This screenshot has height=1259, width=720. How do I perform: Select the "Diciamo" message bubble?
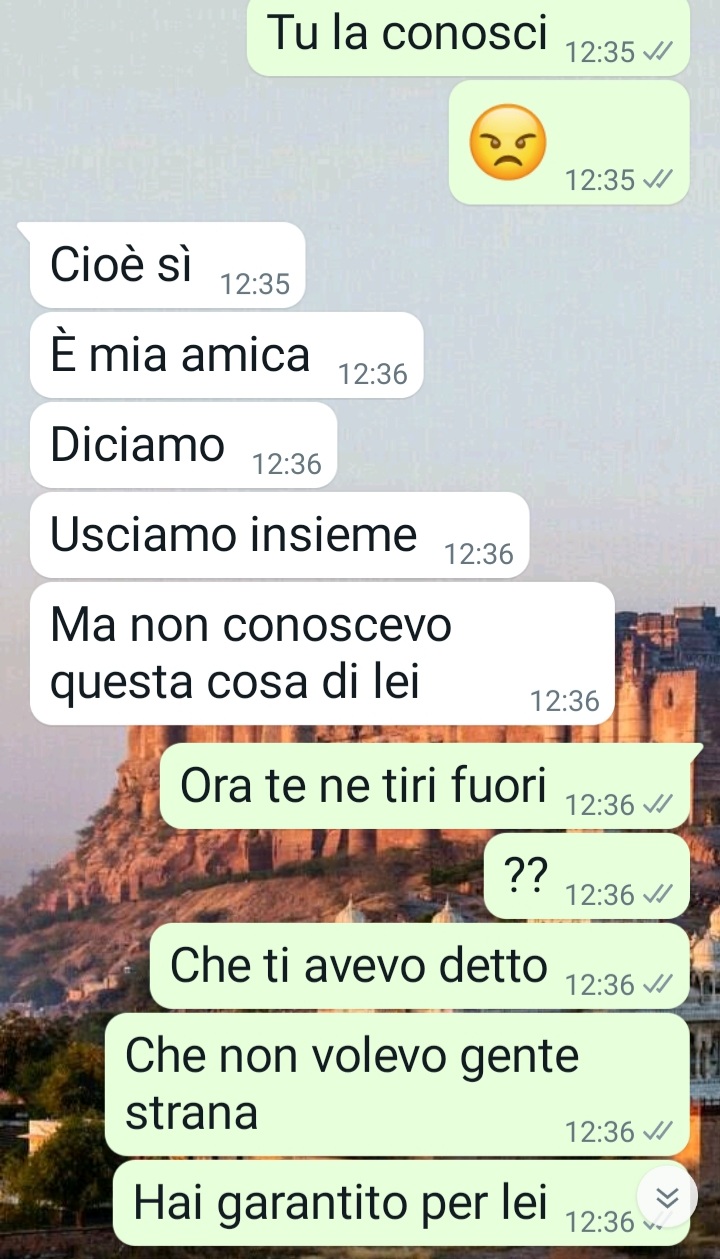tap(184, 445)
